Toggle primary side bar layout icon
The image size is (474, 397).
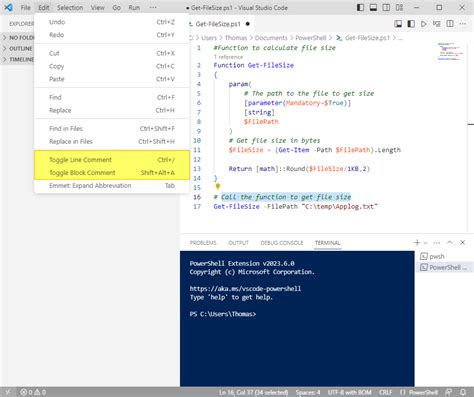pyautogui.click(x=360, y=7)
